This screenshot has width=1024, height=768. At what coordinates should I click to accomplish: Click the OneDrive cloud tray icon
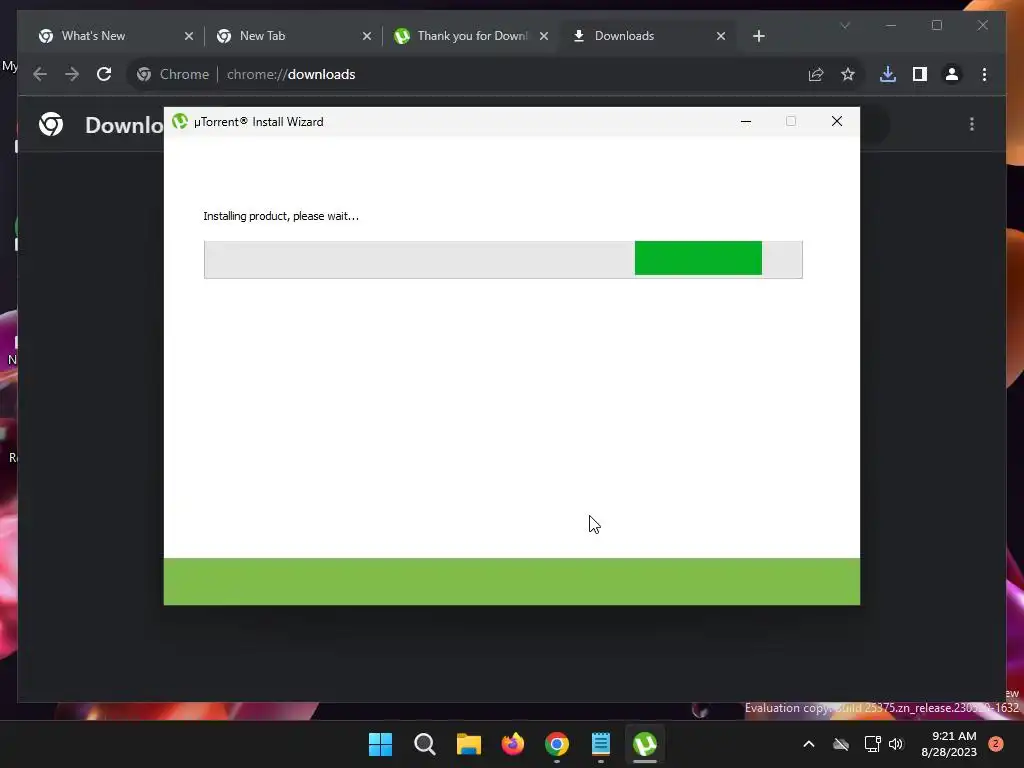(841, 744)
